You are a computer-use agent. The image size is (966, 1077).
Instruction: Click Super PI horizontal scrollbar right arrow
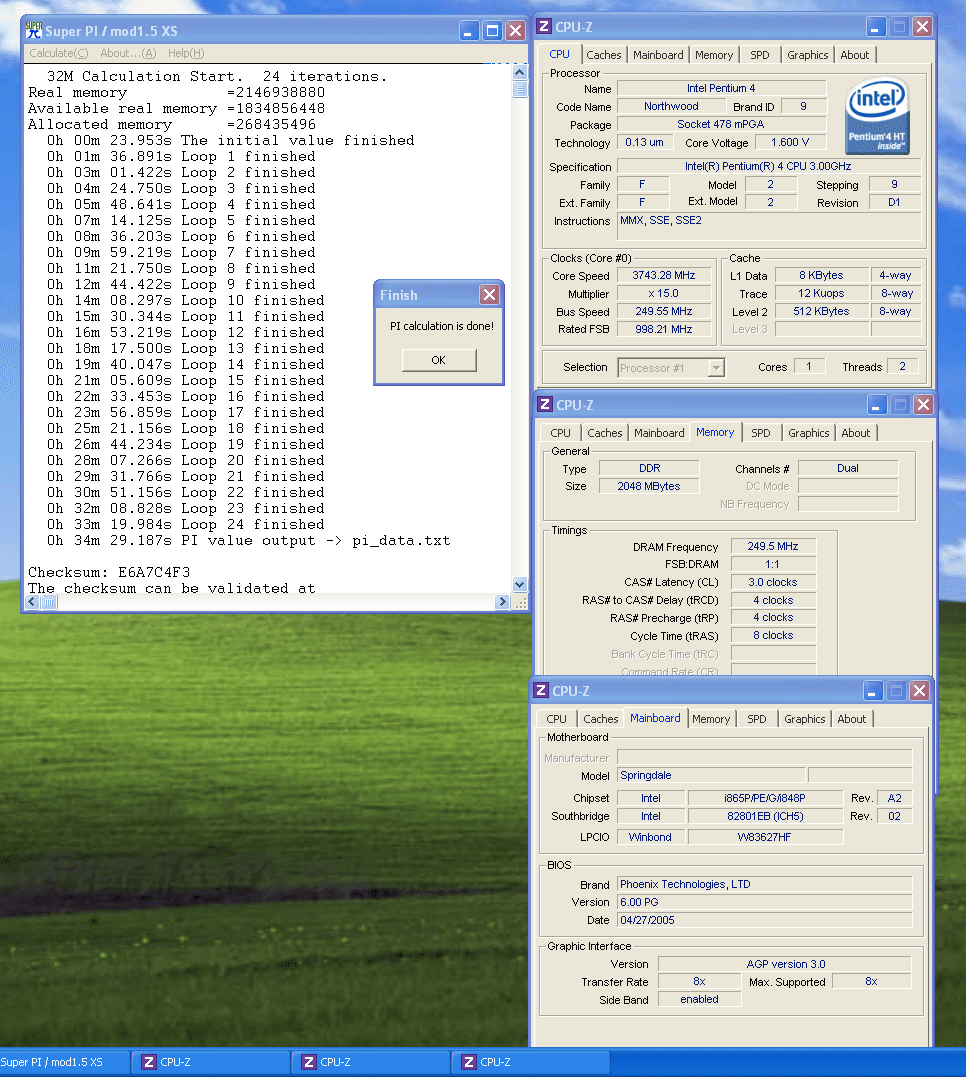pos(502,602)
